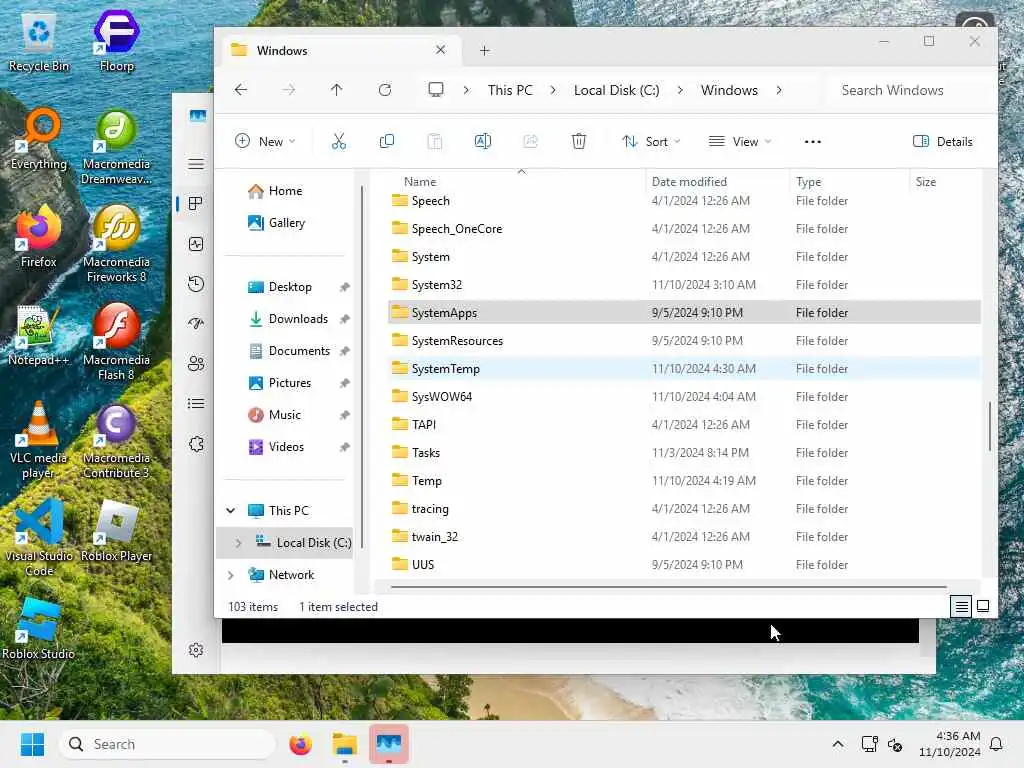1024x768 pixels.
Task: Select the System32 folder row
Action: [x=684, y=284]
